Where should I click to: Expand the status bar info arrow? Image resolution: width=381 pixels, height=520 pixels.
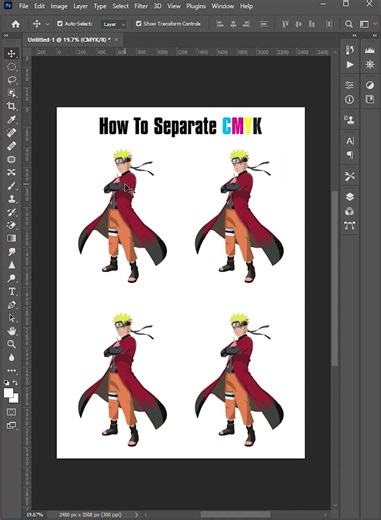click(137, 514)
